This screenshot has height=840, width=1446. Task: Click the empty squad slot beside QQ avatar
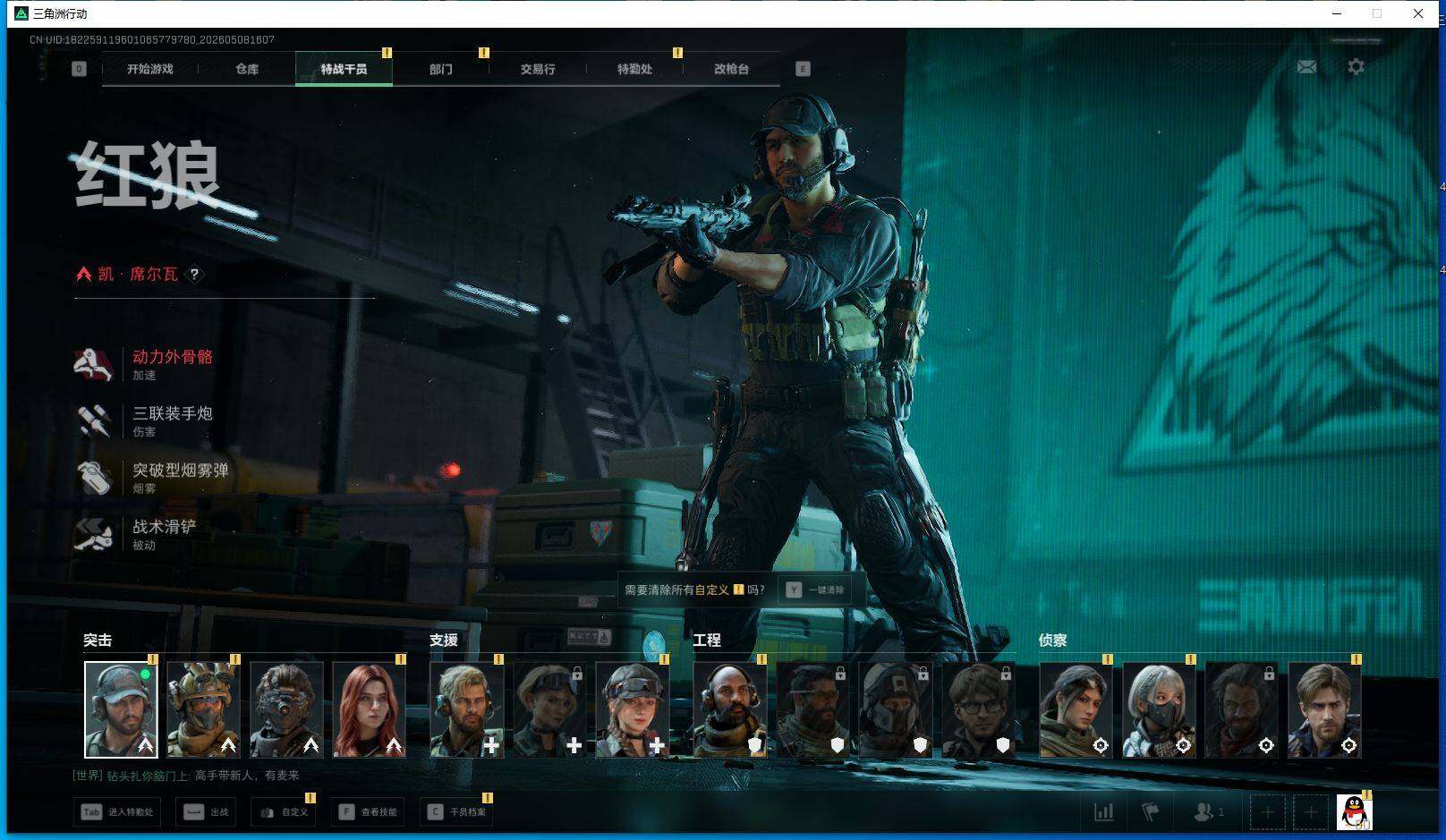(x=1310, y=812)
